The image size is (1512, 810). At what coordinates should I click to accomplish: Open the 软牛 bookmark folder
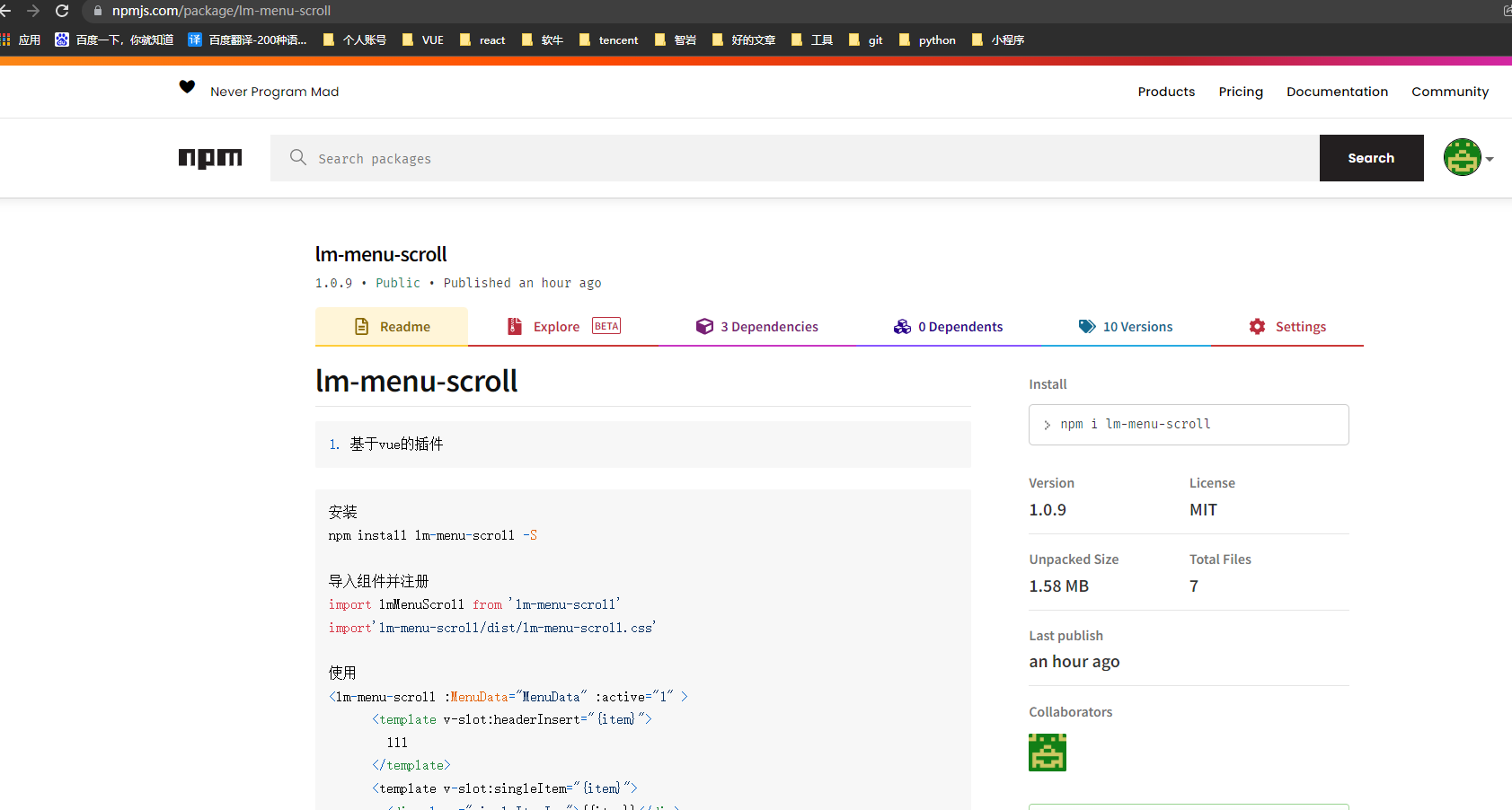click(542, 40)
